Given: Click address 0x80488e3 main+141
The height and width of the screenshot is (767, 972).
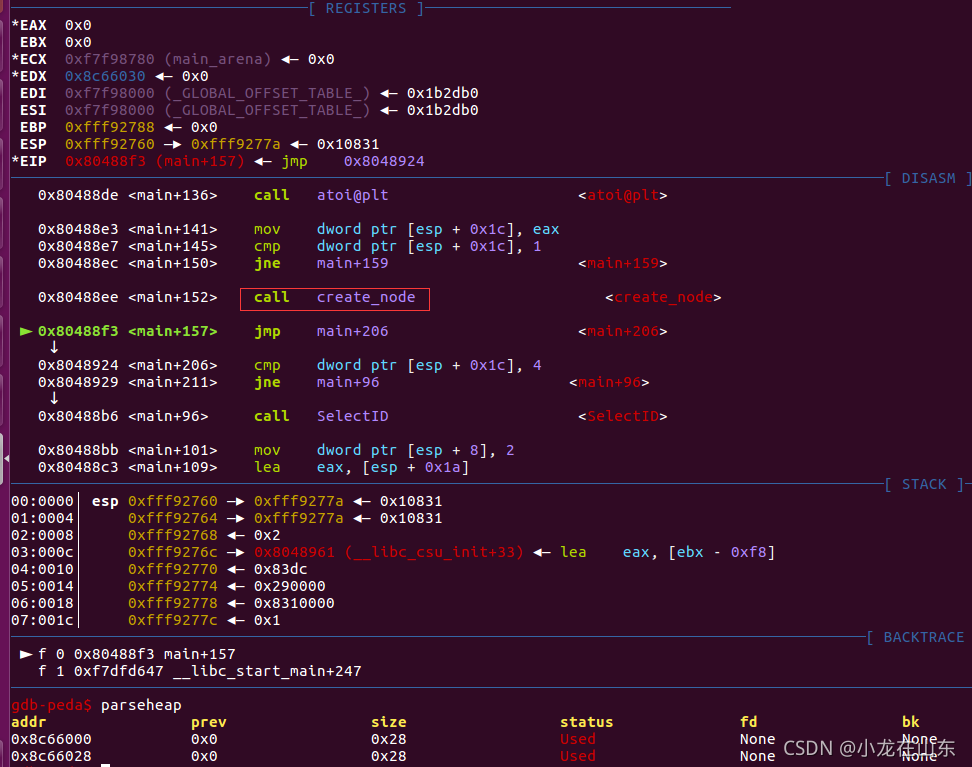Looking at the screenshot, I should click(128, 229).
